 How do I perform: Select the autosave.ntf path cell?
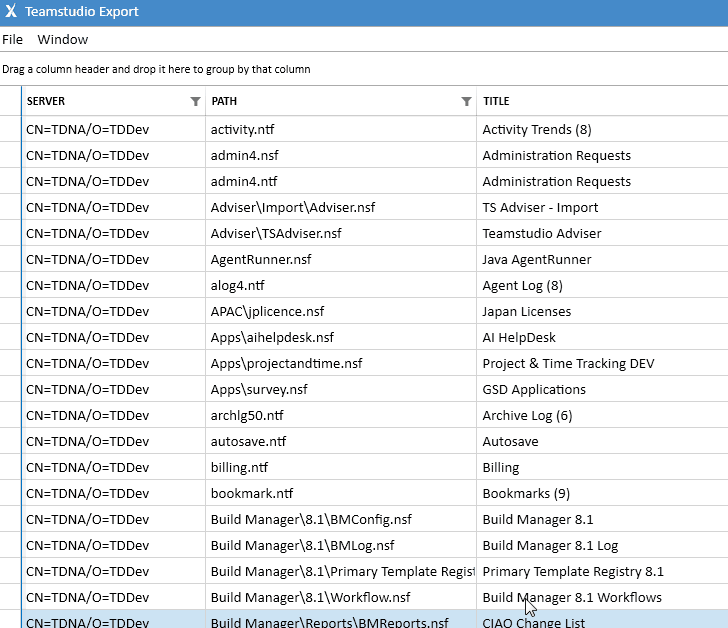(341, 441)
